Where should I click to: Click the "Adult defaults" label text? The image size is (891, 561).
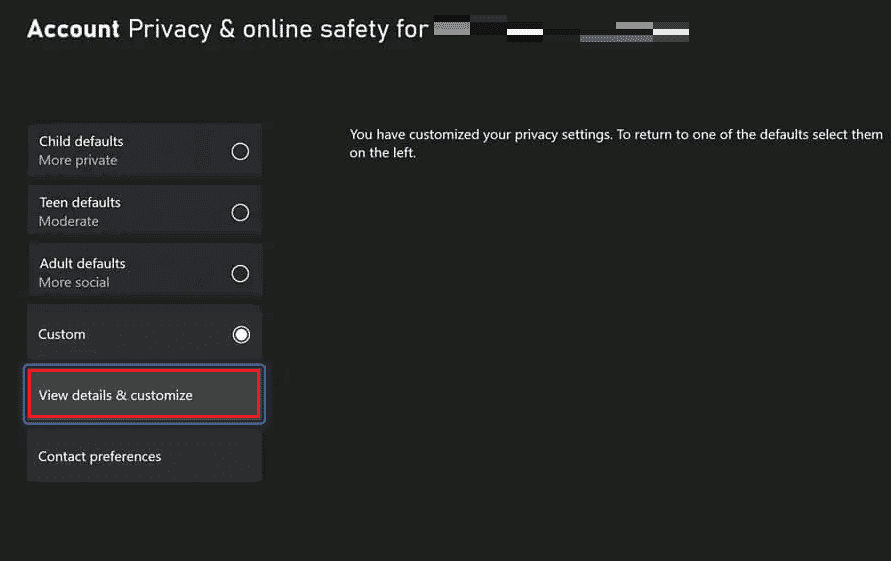click(x=82, y=263)
